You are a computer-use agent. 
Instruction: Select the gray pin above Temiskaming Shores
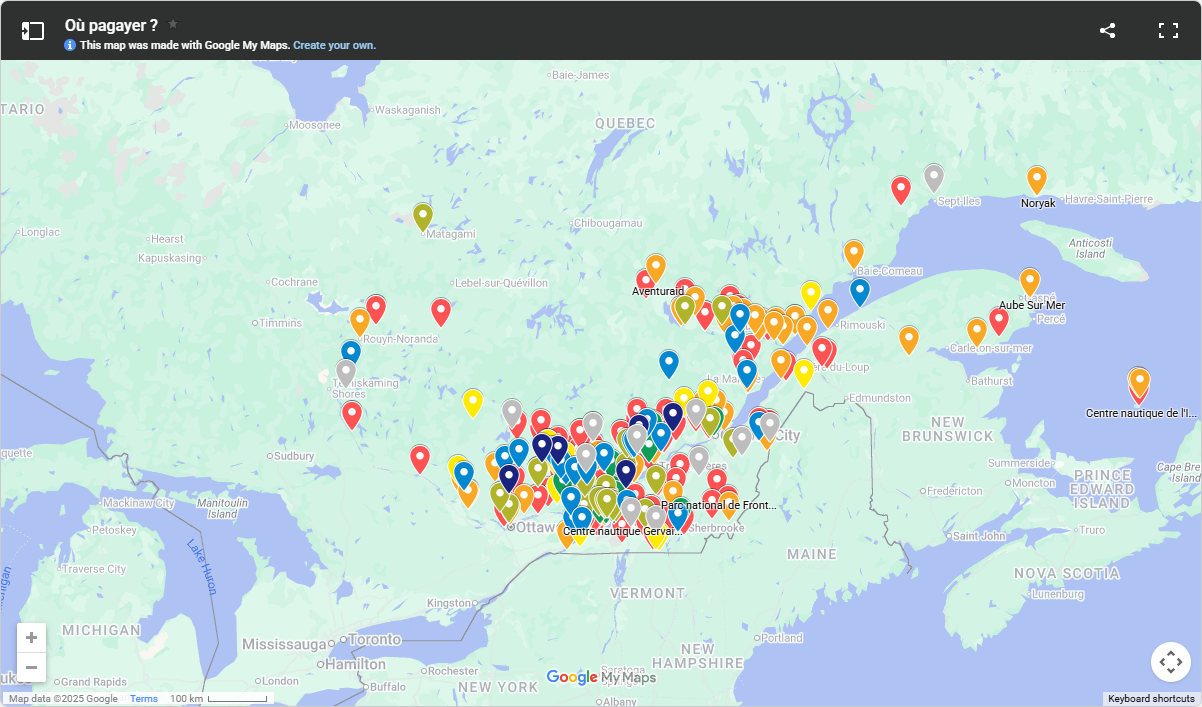tap(346, 373)
